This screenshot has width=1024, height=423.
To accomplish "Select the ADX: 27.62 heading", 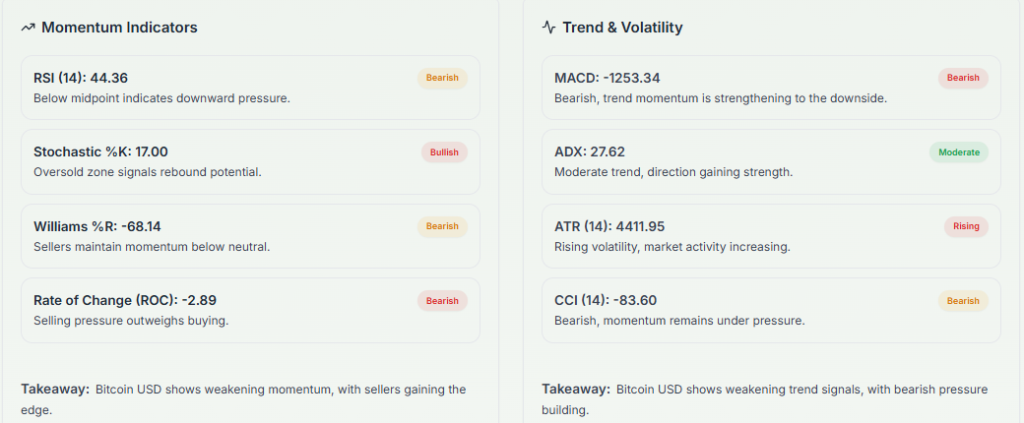I will point(590,152).
